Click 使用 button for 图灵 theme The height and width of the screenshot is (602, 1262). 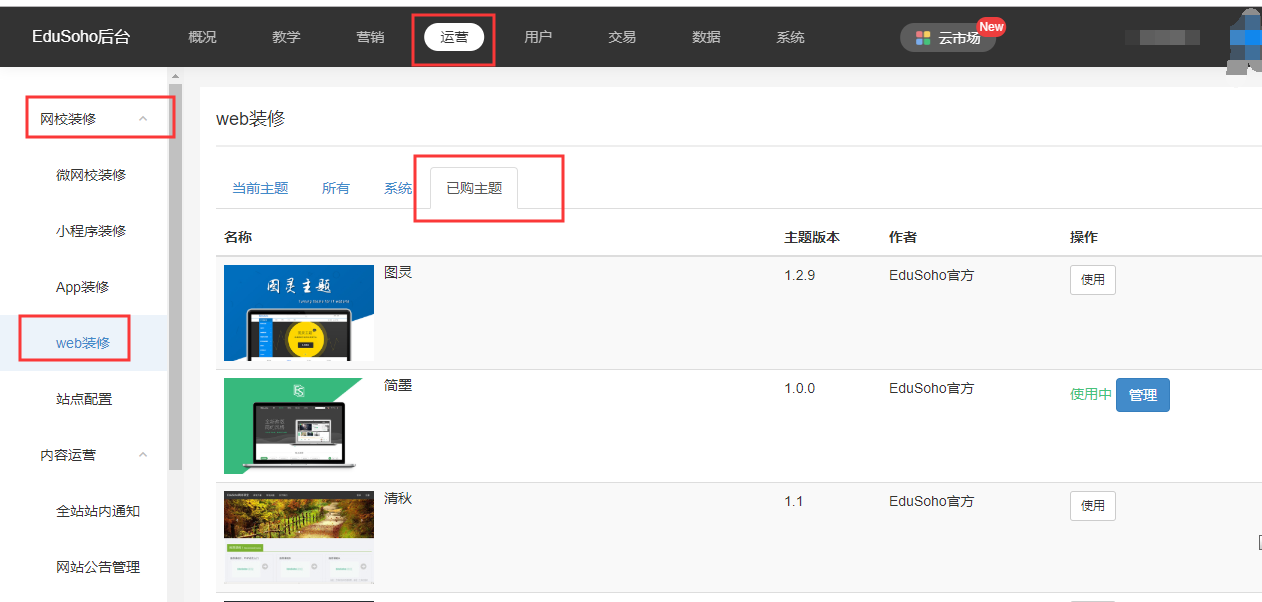coord(1092,280)
